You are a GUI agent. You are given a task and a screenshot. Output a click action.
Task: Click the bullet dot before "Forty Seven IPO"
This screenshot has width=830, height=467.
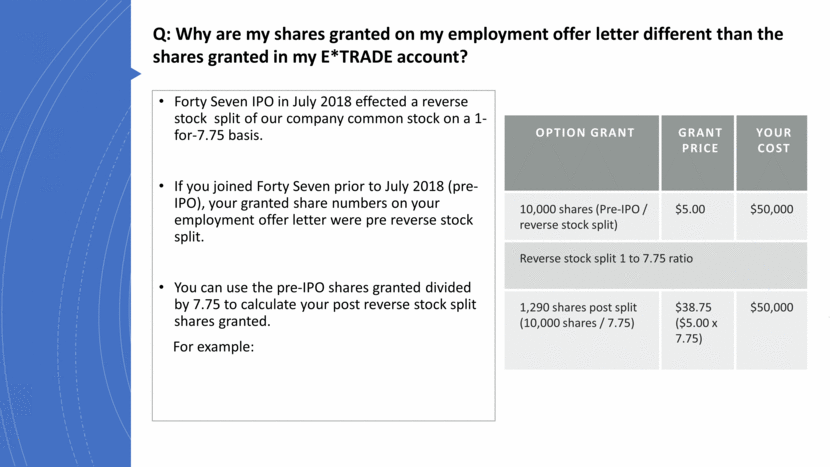coord(163,102)
